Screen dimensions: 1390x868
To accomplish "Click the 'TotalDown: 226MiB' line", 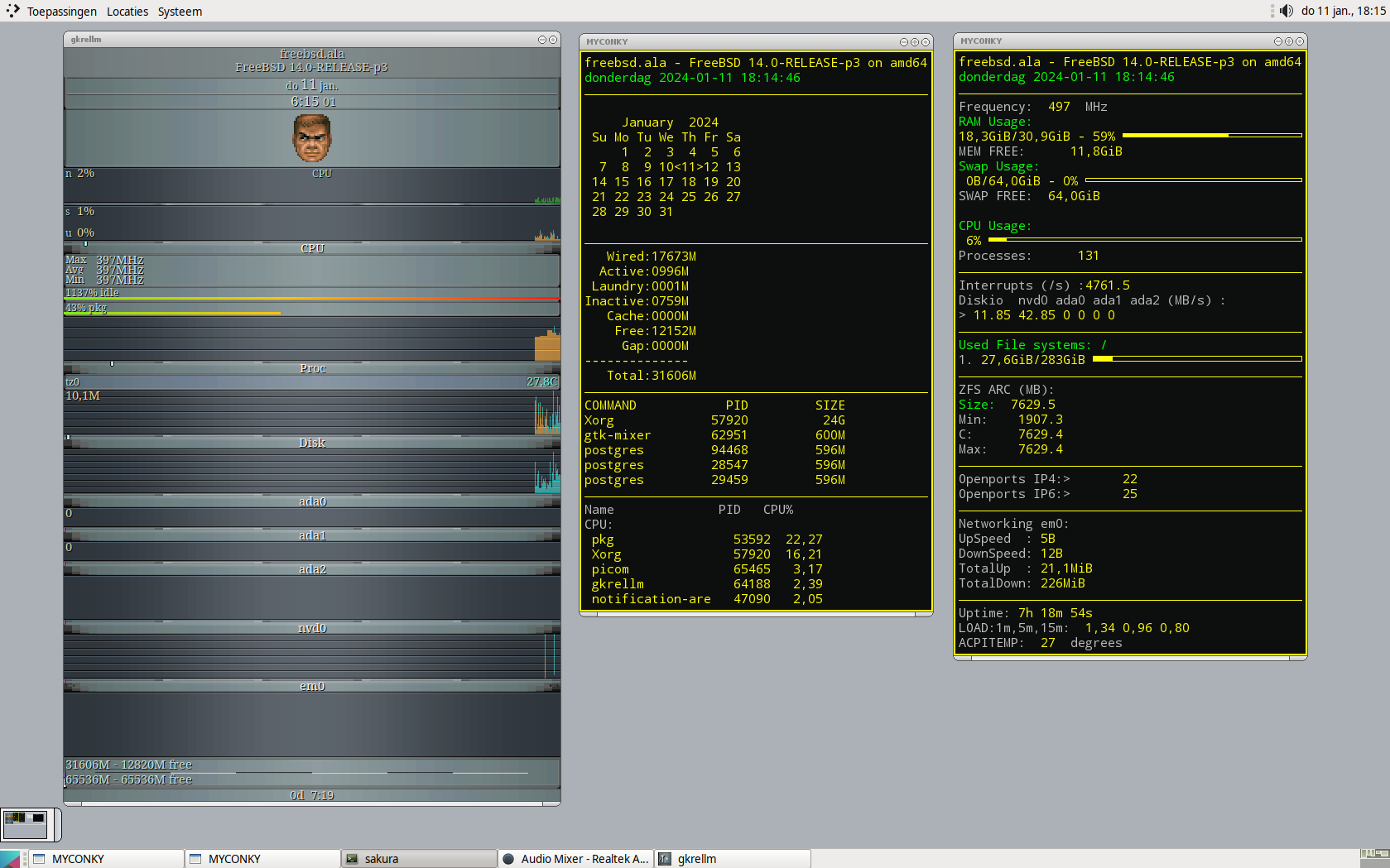I will click(1022, 583).
